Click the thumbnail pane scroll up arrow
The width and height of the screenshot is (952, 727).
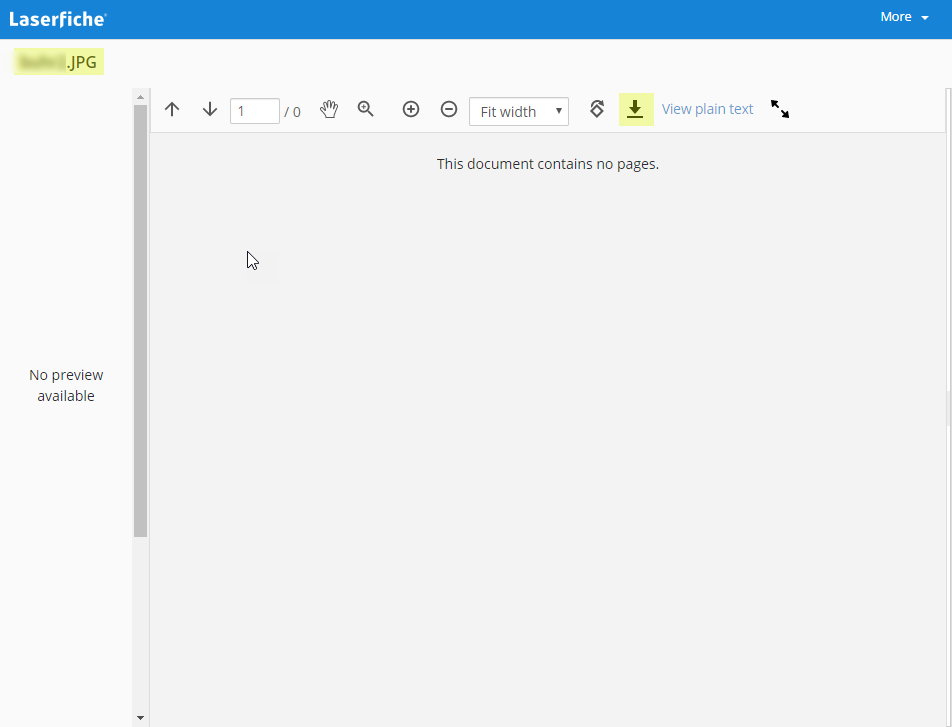point(140,97)
